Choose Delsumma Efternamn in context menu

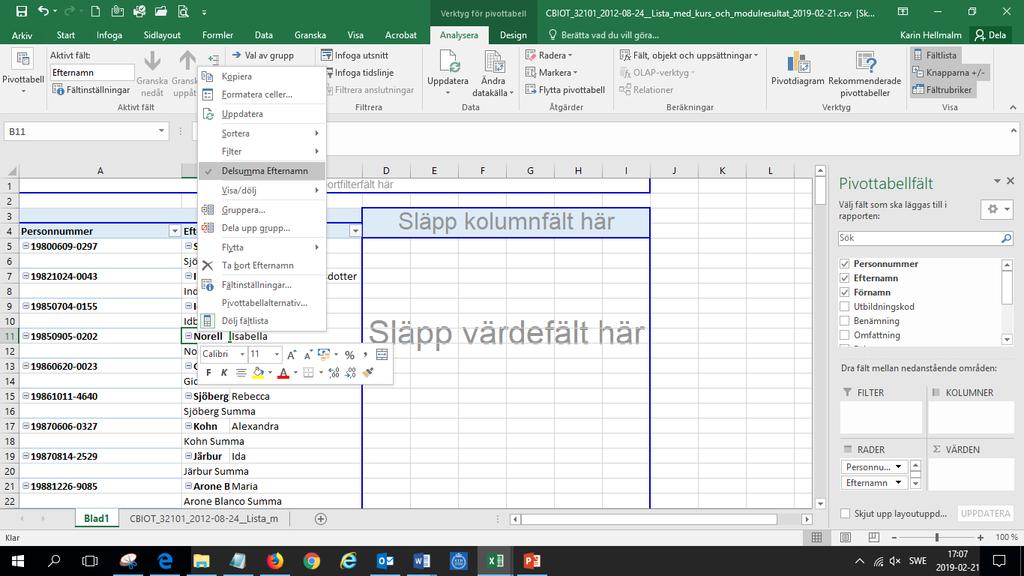(262, 171)
